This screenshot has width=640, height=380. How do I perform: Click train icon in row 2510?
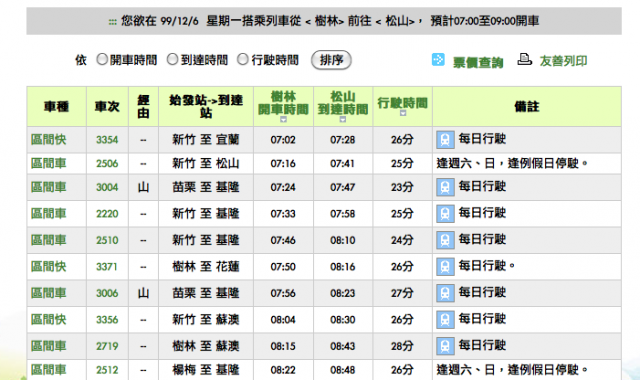click(445, 240)
